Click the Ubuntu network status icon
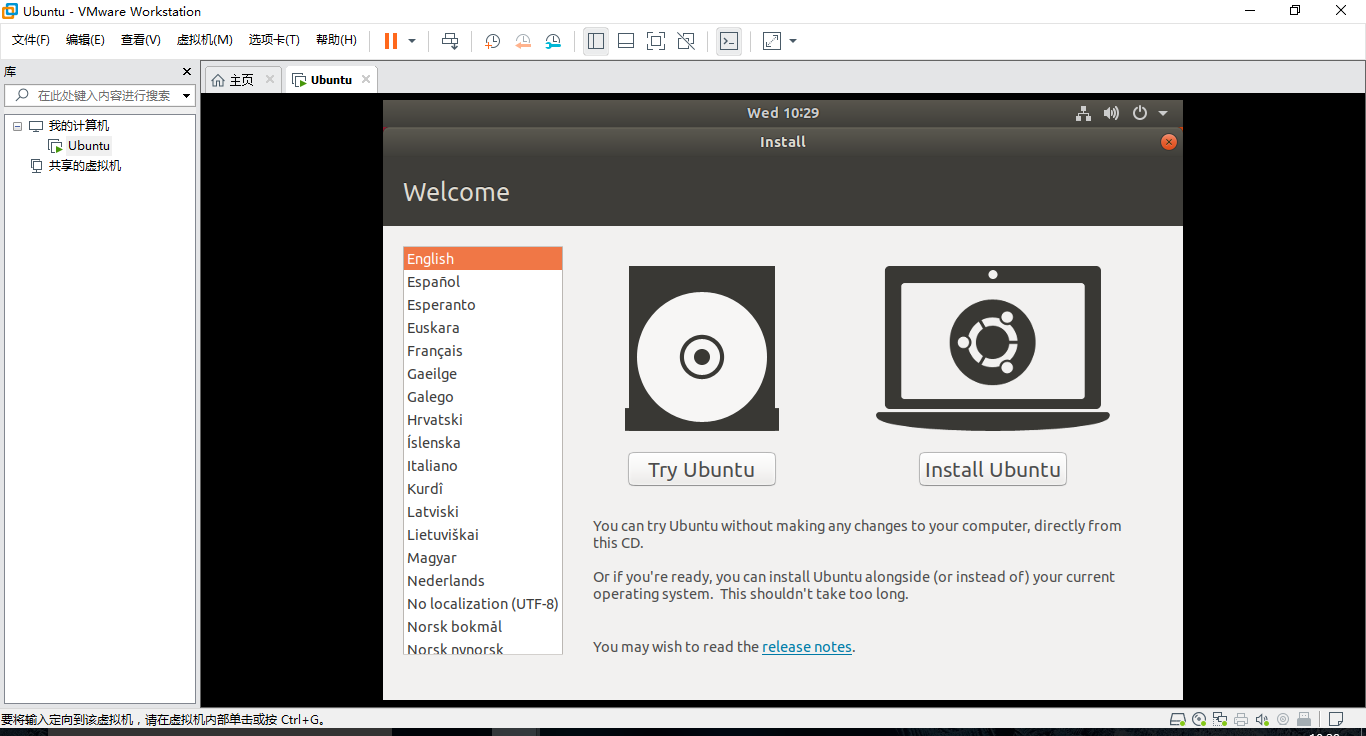Image resolution: width=1366 pixels, height=736 pixels. [1083, 113]
